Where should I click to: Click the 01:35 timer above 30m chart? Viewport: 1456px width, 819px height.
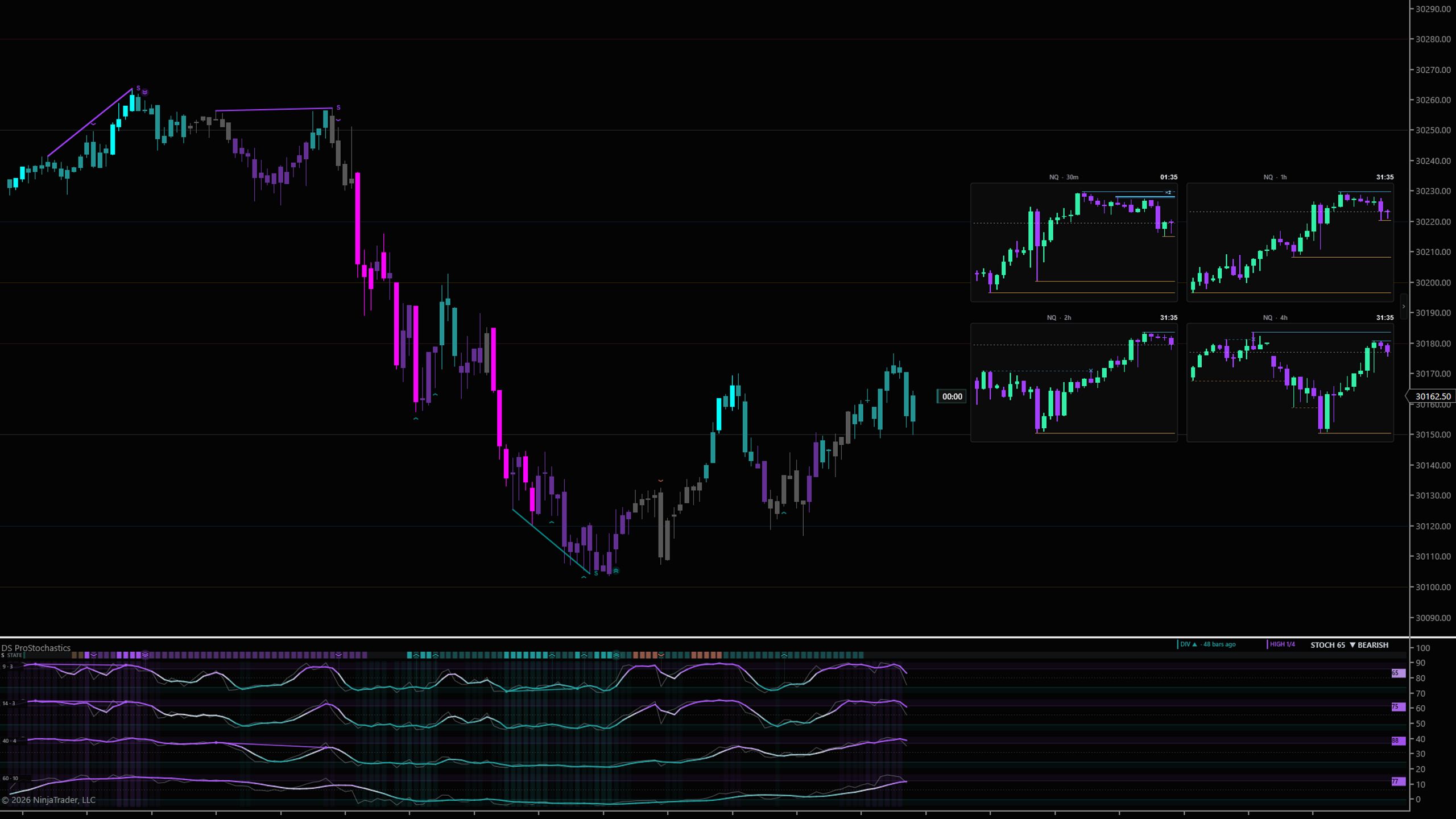coord(1168,177)
